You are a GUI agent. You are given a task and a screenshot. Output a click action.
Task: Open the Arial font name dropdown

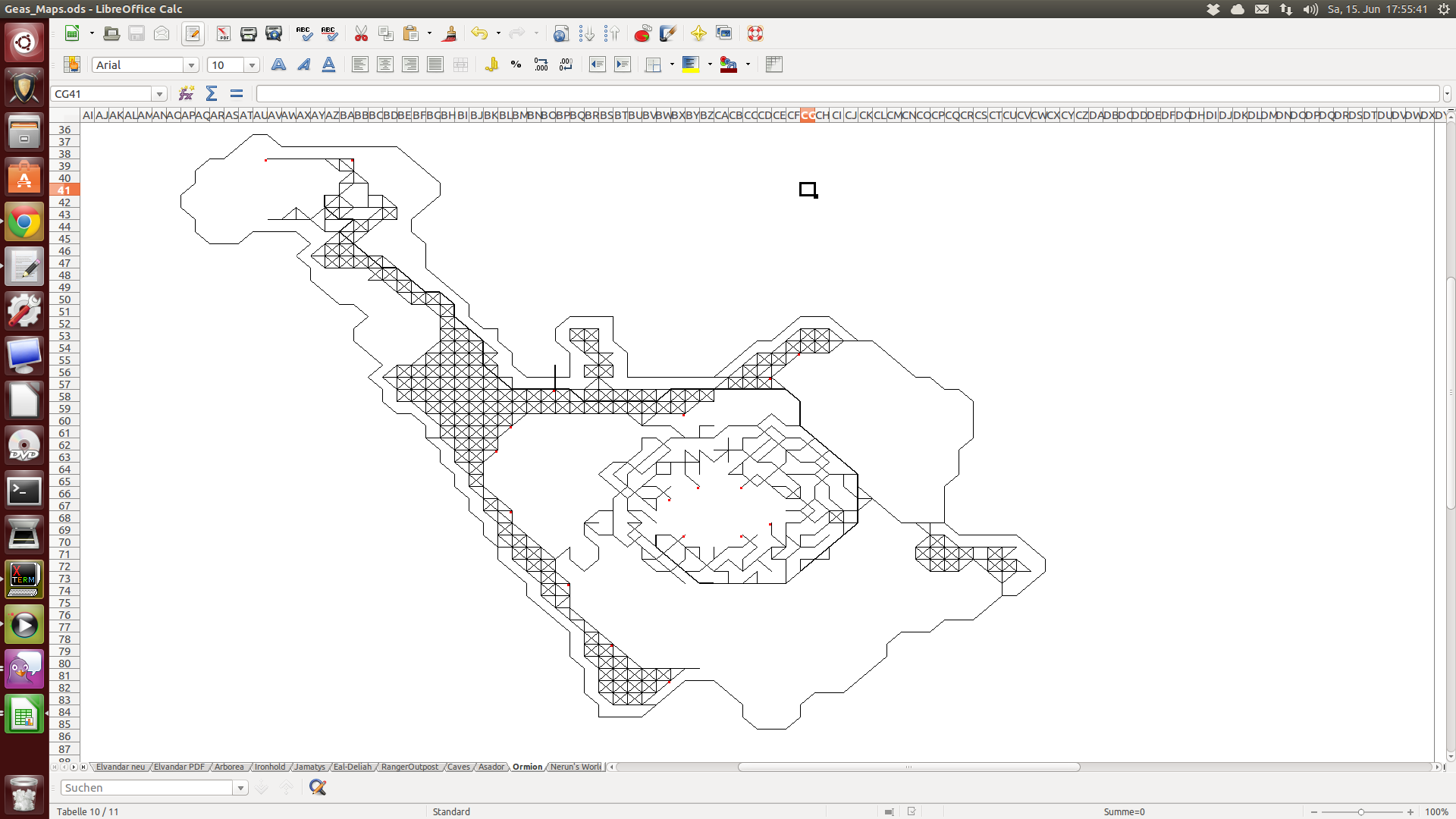click(191, 65)
